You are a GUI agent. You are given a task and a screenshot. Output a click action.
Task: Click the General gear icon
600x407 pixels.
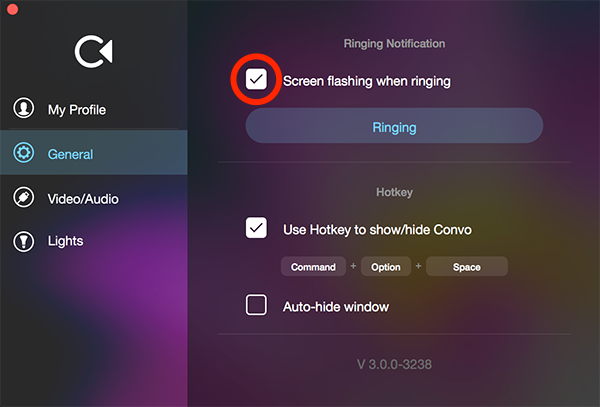[x=23, y=154]
